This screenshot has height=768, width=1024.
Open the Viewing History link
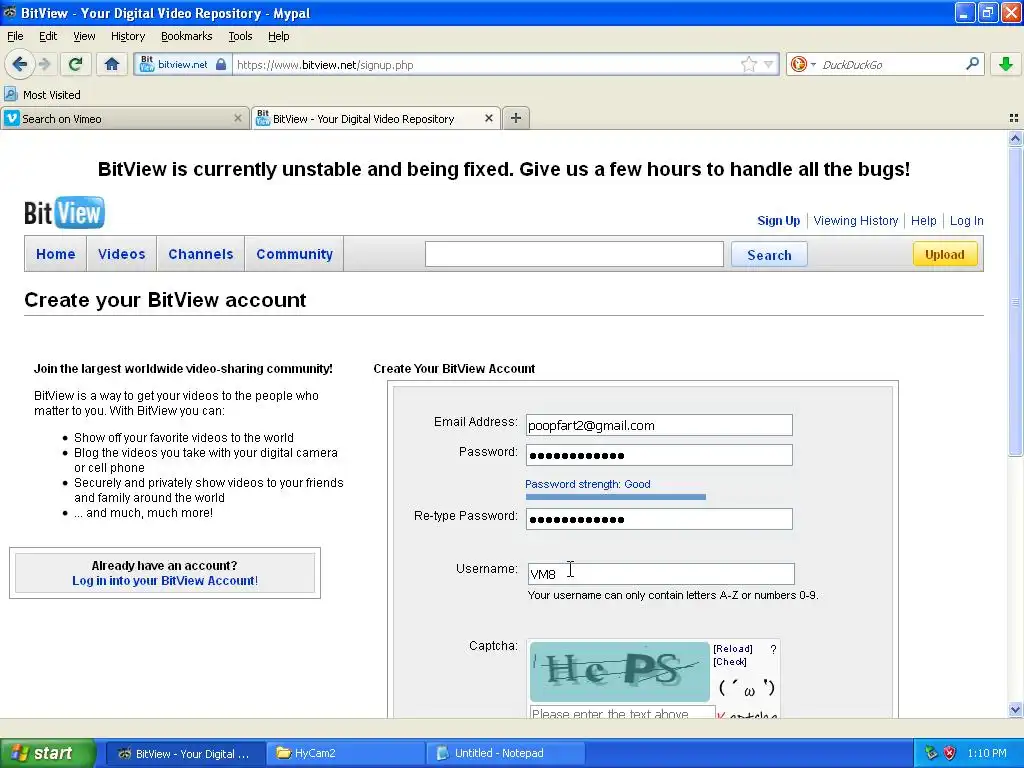(x=856, y=221)
